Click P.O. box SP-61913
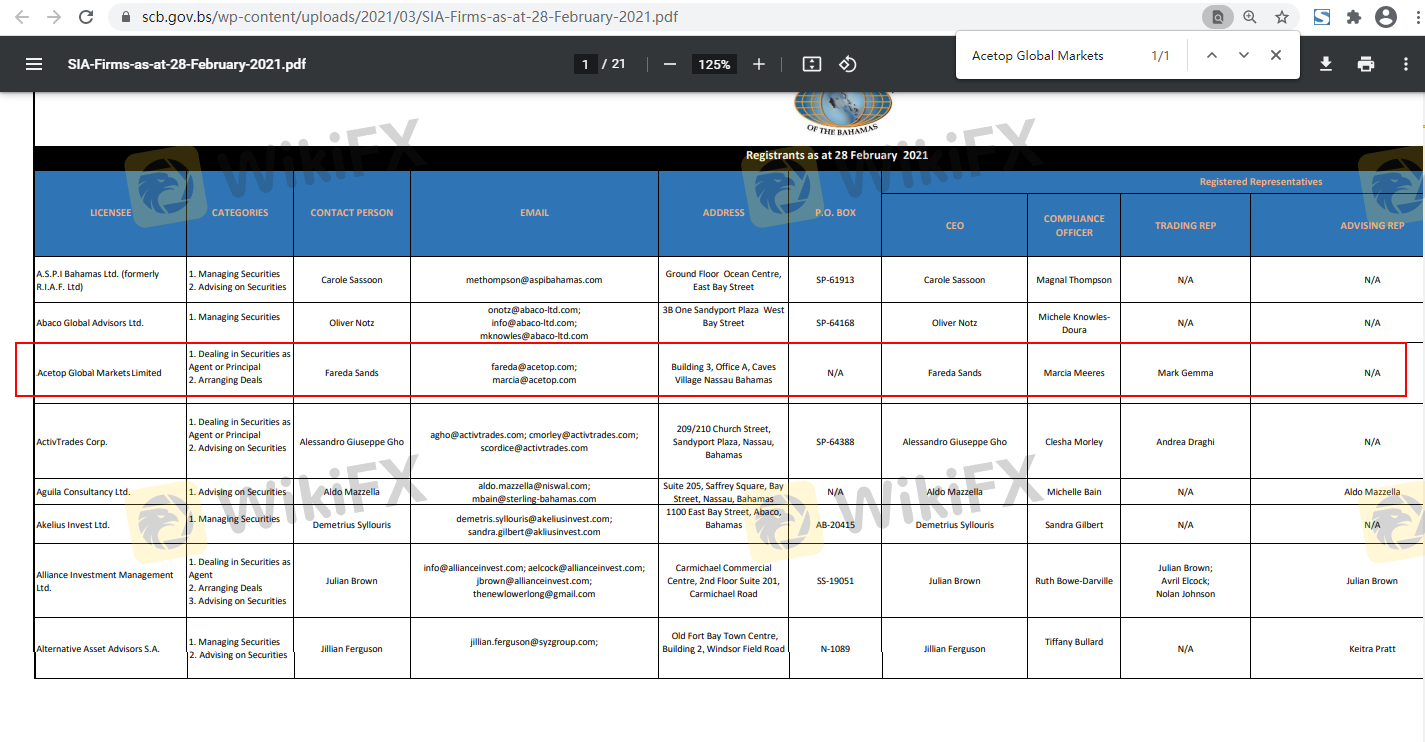The width and height of the screenshot is (1425, 742). 835,280
